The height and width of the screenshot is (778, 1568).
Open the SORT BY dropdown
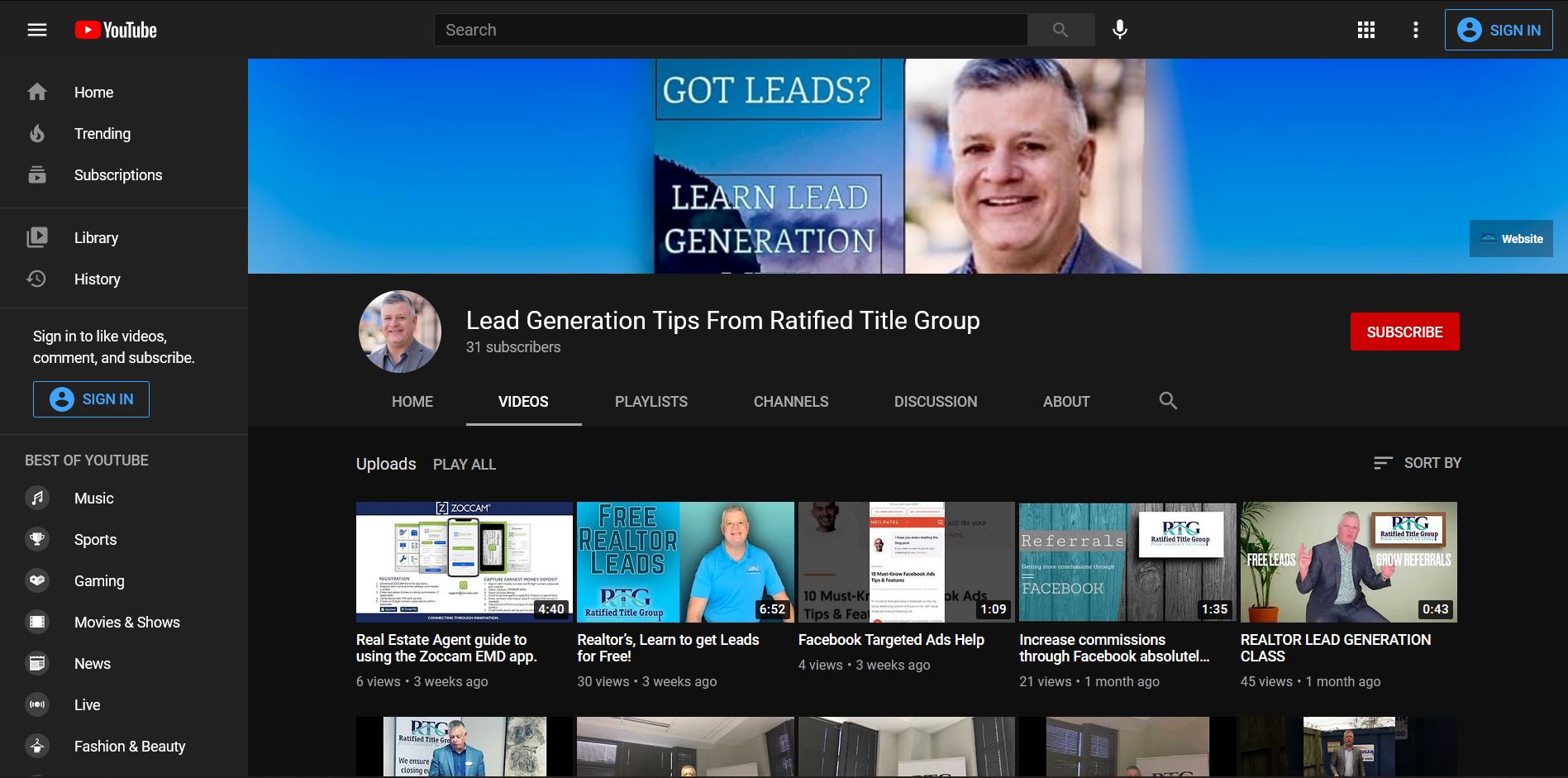(x=1417, y=463)
